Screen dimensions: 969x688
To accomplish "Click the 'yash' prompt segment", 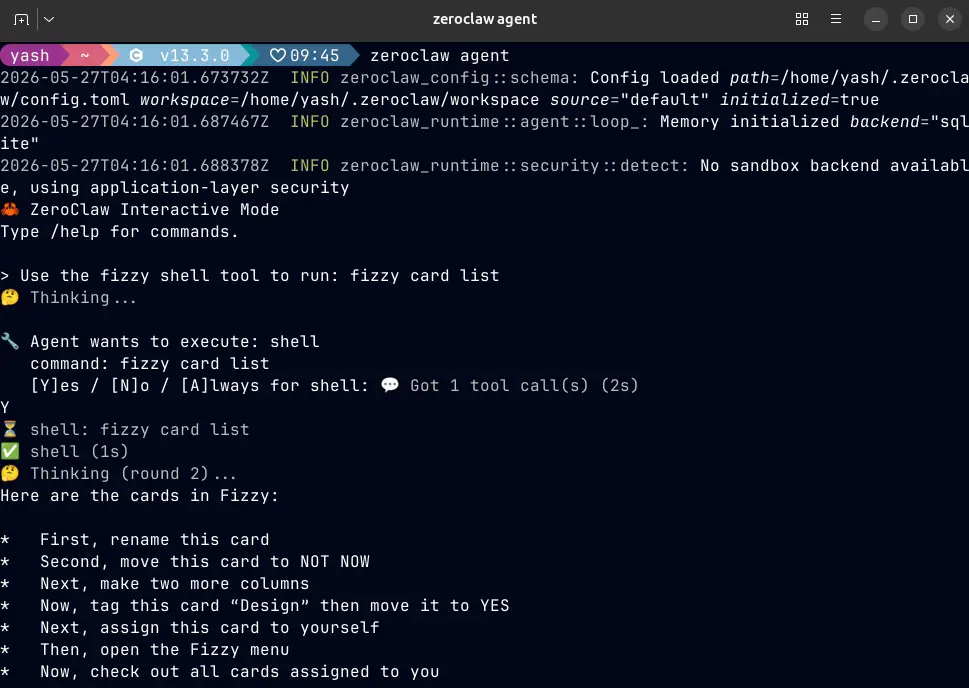I will (30, 56).
